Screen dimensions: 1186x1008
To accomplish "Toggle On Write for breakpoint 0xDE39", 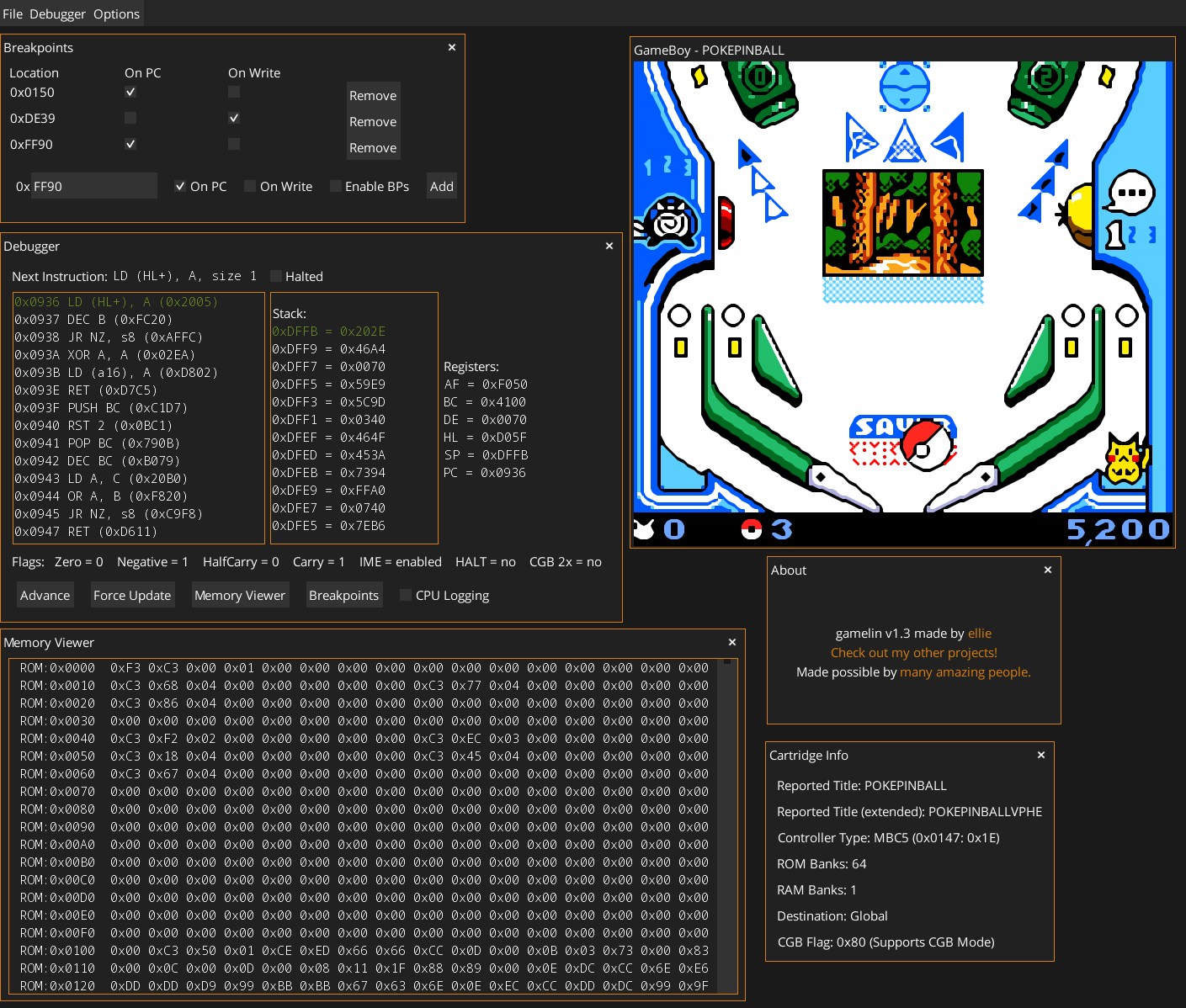I will pyautogui.click(x=234, y=118).
